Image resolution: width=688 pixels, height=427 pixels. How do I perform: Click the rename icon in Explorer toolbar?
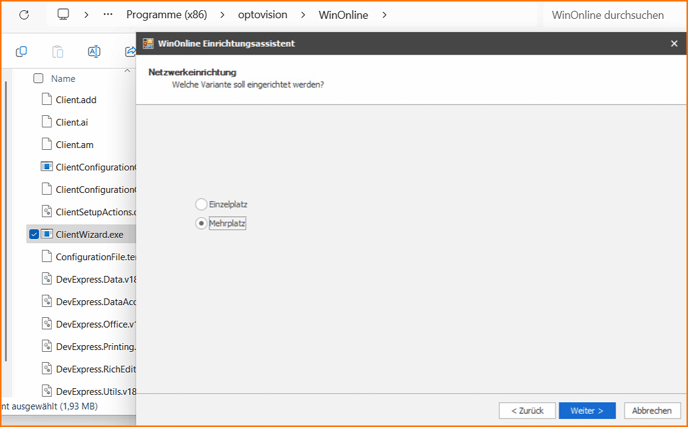[94, 52]
